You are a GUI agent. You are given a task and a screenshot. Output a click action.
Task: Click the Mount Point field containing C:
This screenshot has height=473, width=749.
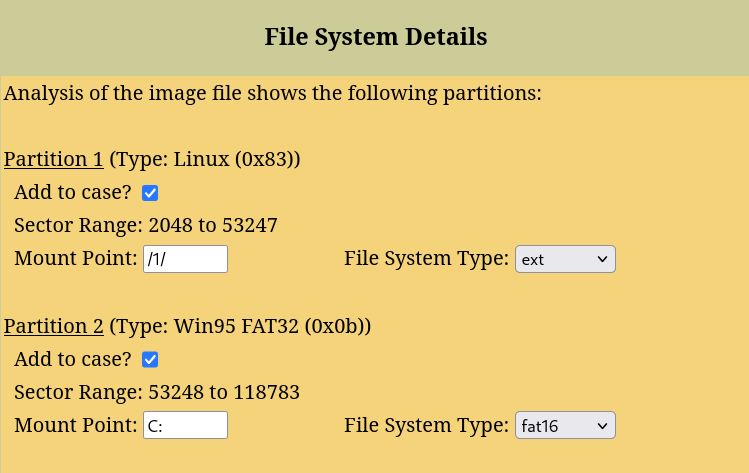186,427
